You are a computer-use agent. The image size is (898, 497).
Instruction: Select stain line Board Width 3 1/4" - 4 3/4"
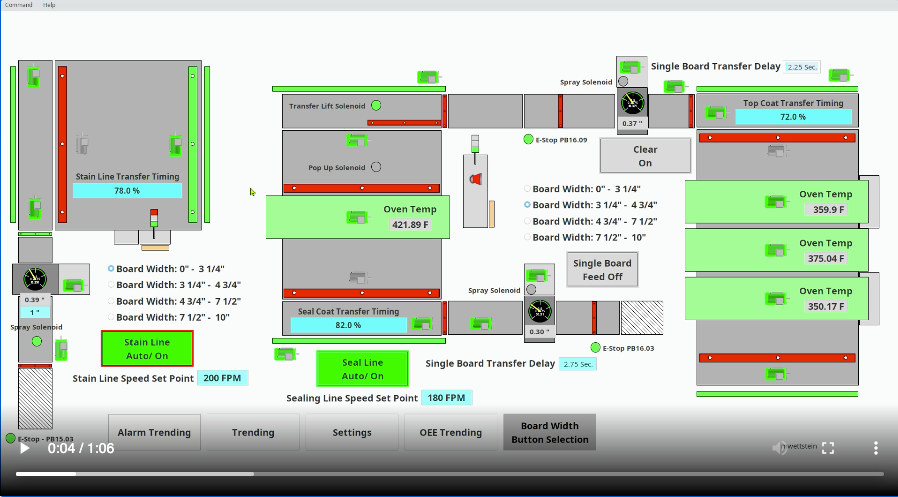(x=112, y=285)
